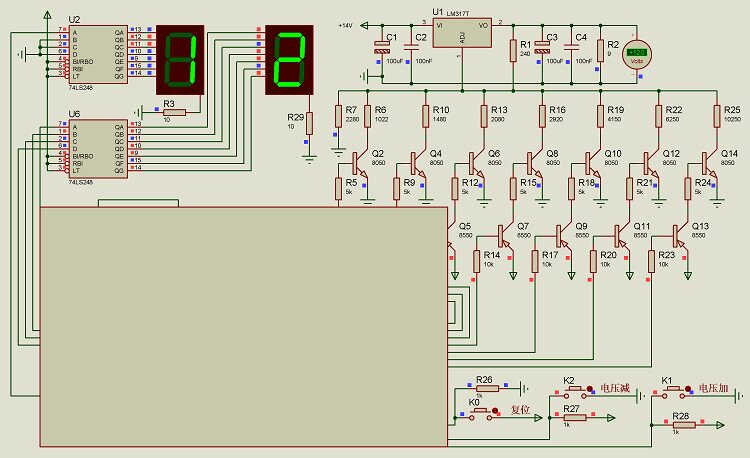The width and height of the screenshot is (750, 458).
Task: Click resistor R26 near the reset button
Action: coord(487,389)
